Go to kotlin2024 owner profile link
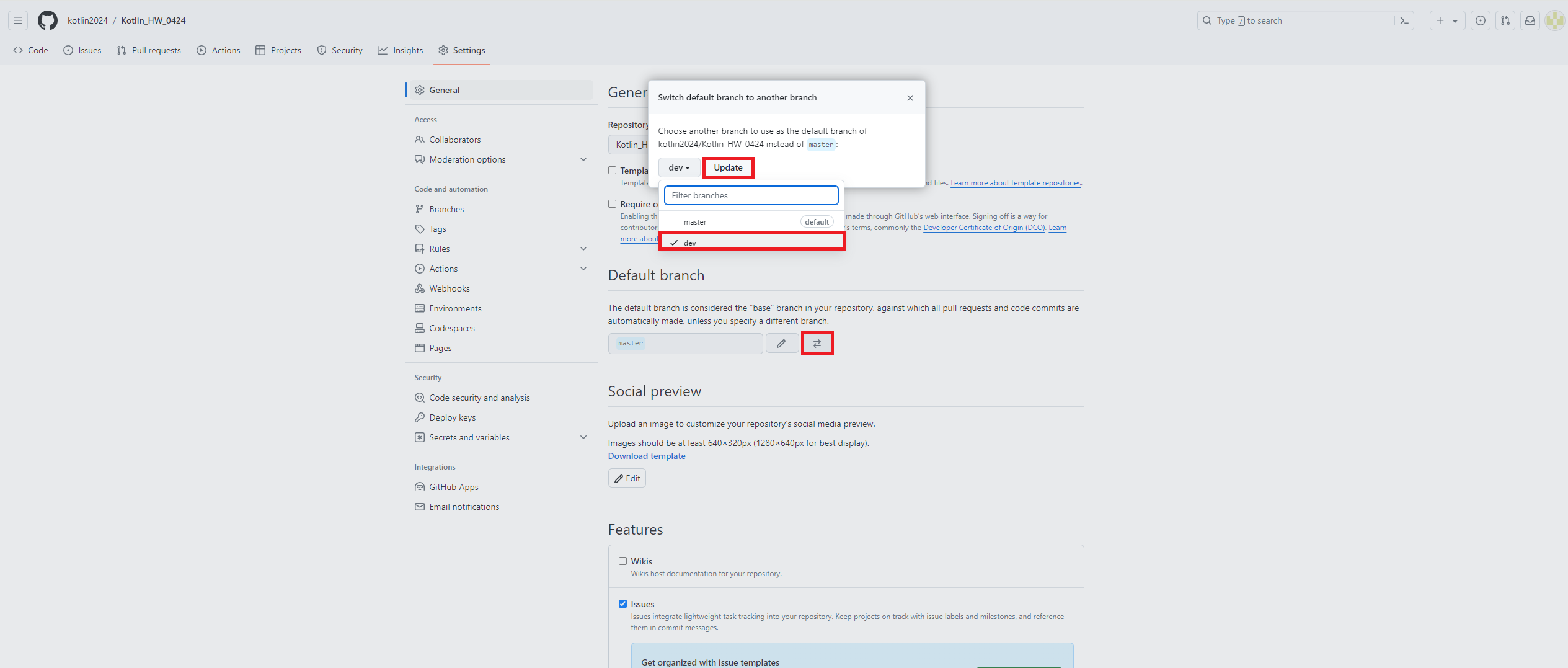The image size is (1568, 668). click(x=87, y=20)
